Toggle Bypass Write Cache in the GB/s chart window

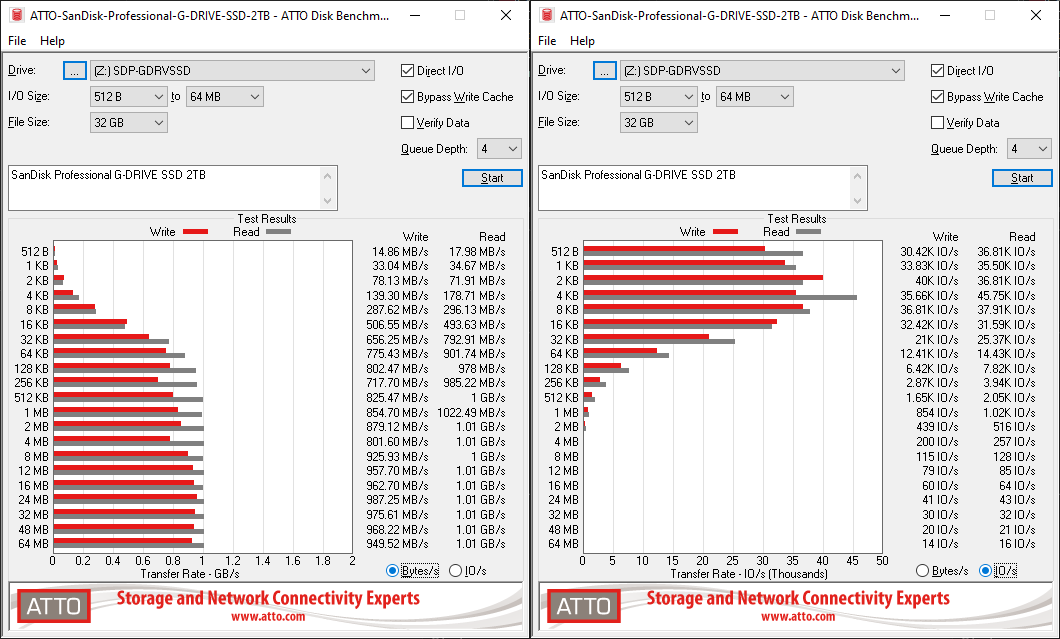[x=407, y=97]
